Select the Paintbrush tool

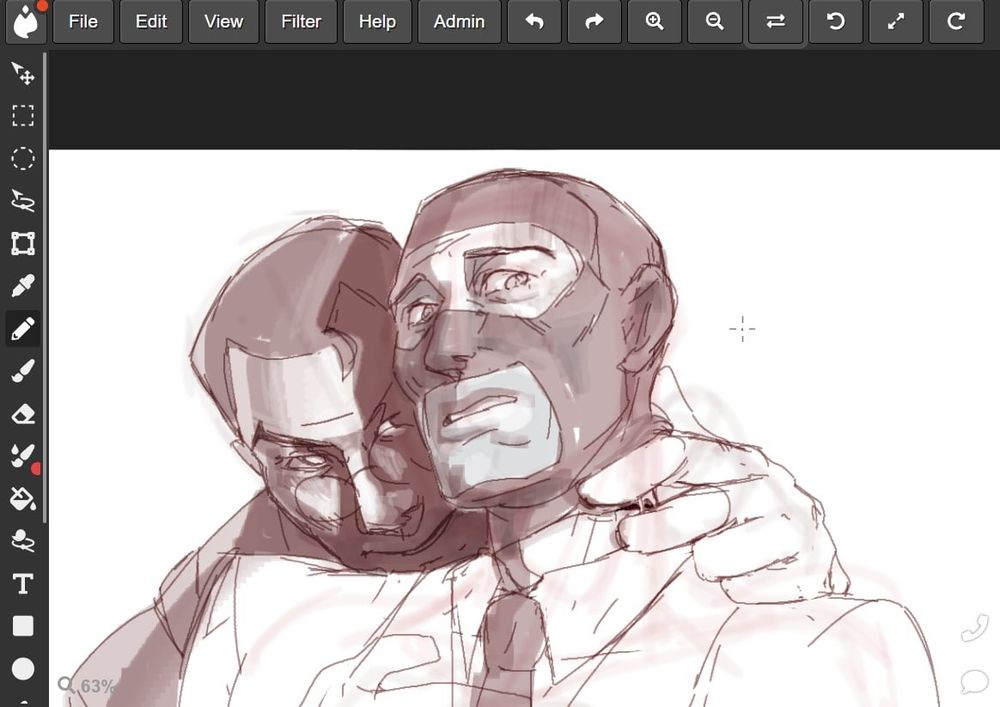[x=23, y=371]
